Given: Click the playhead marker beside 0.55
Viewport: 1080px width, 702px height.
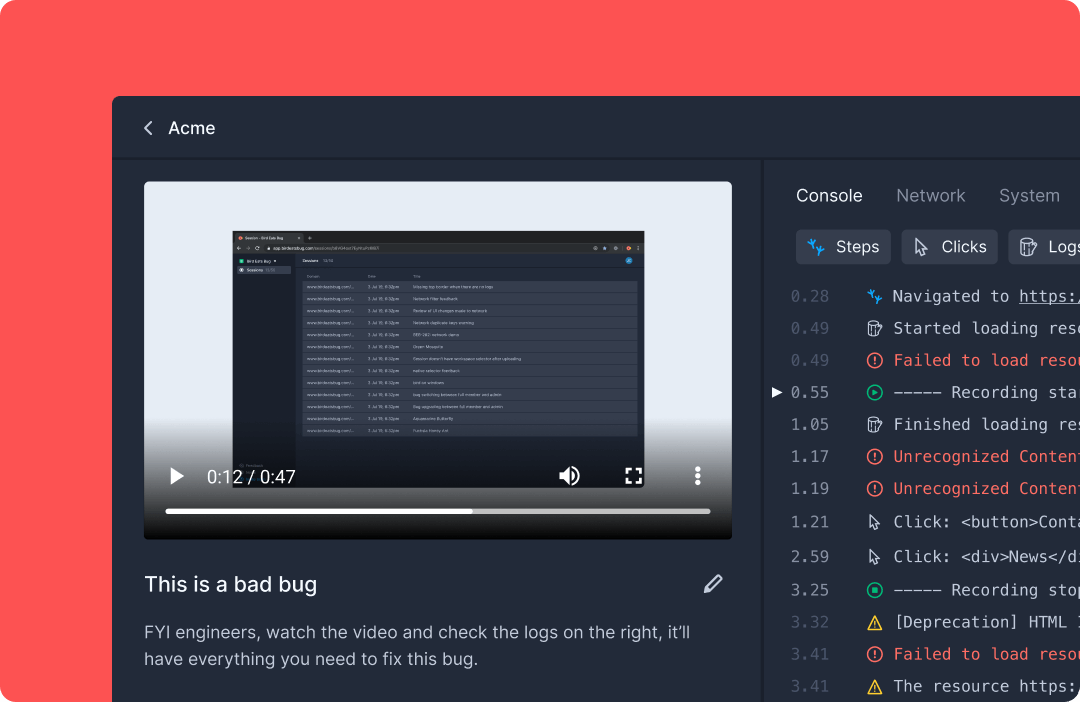Looking at the screenshot, I should [x=777, y=392].
